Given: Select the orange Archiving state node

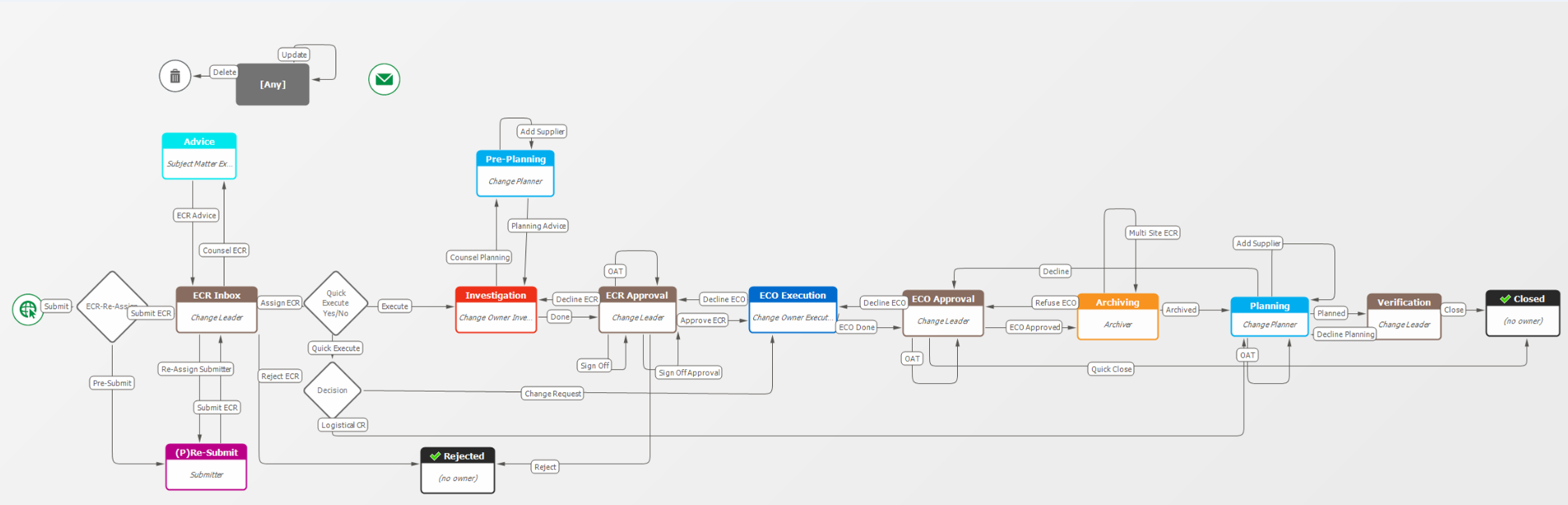Looking at the screenshot, I should coord(1117,317).
